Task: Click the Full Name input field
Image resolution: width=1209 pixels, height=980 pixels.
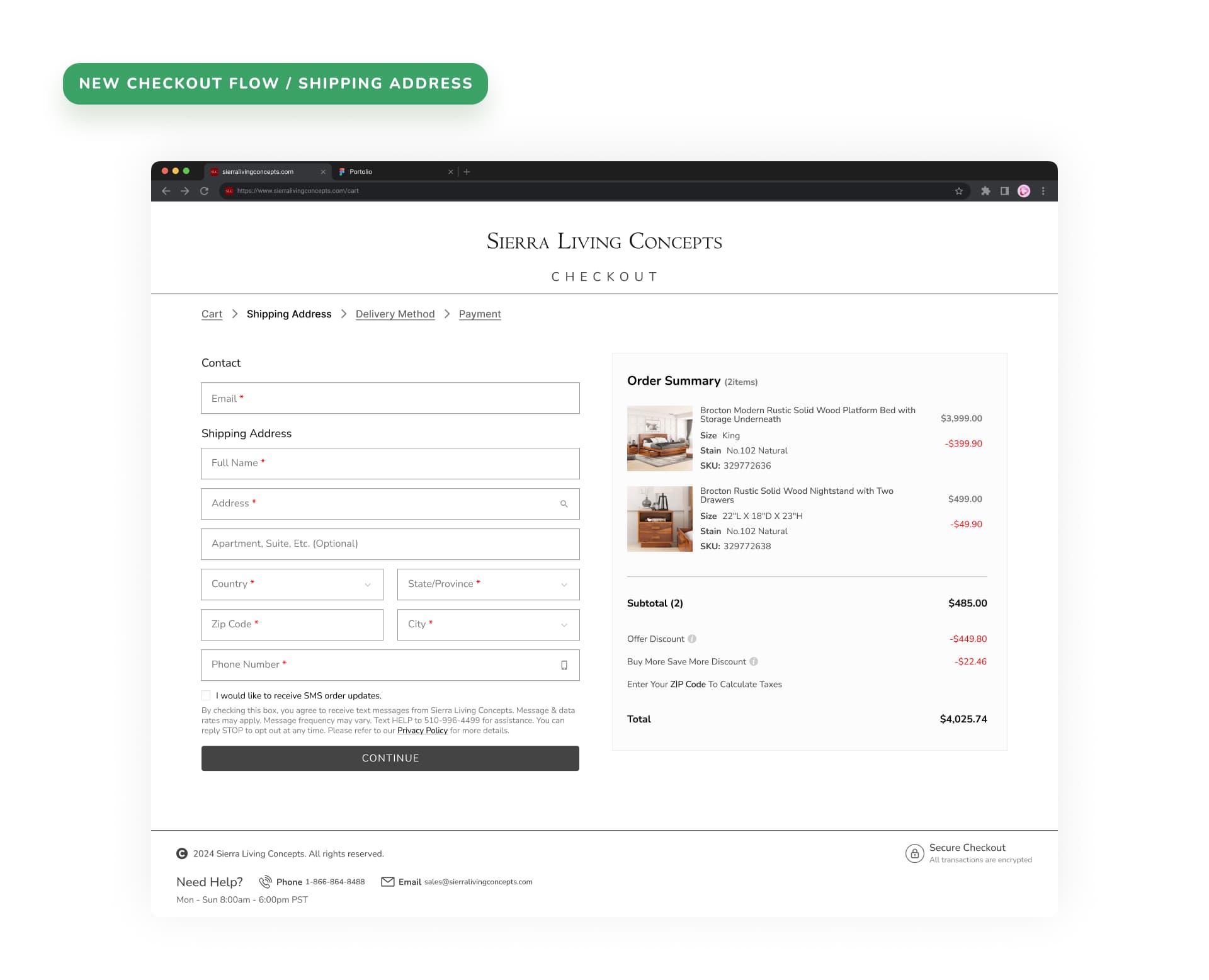Action: [x=390, y=464]
